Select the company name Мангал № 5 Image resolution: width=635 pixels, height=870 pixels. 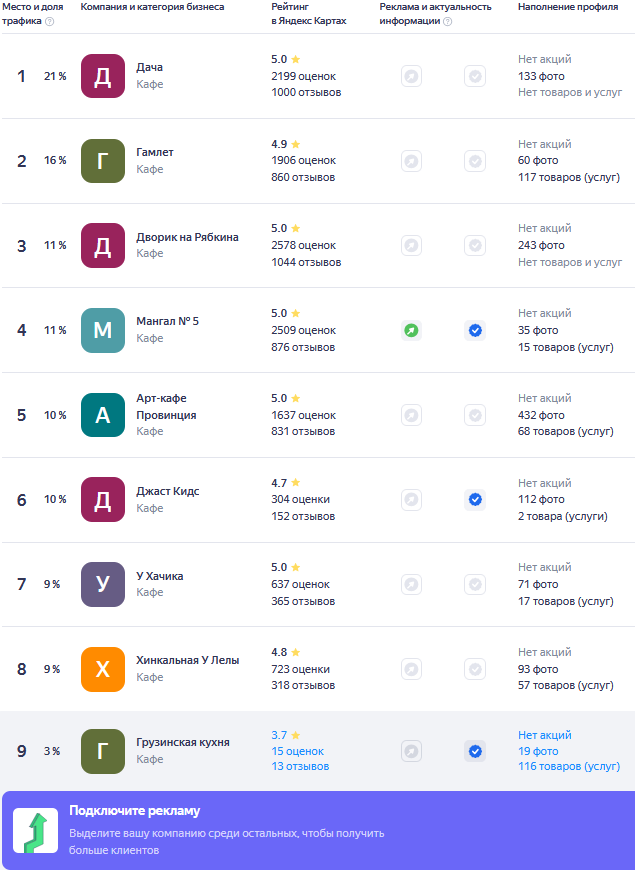[168, 321]
